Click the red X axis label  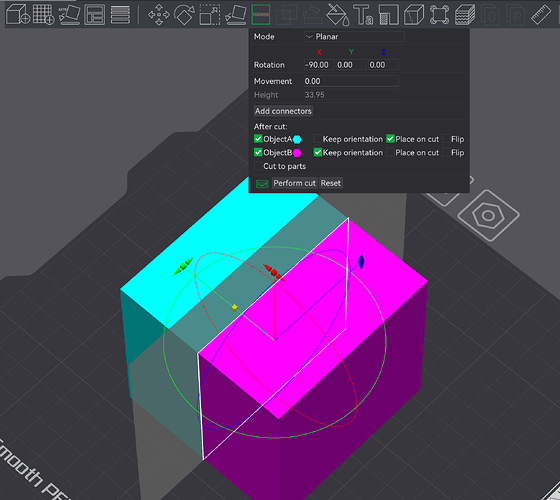(x=319, y=52)
